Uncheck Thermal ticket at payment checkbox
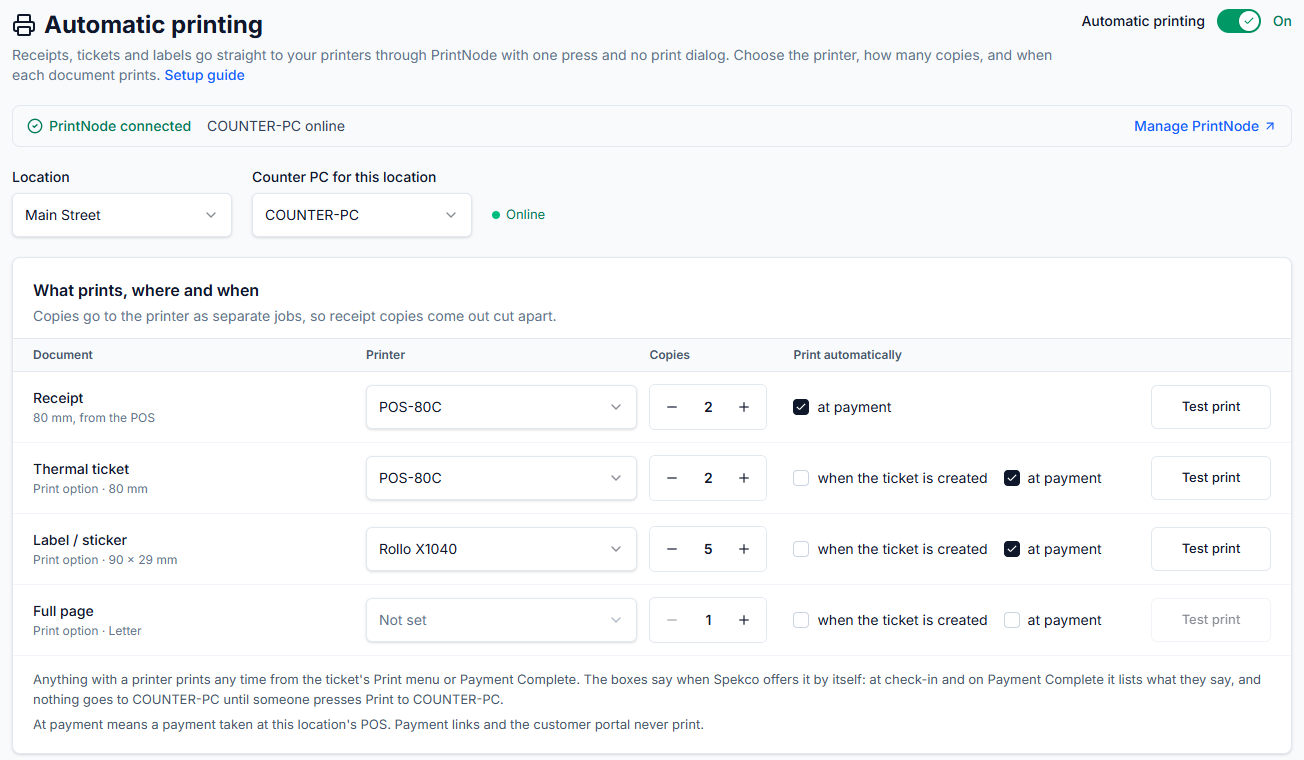 click(x=1012, y=478)
